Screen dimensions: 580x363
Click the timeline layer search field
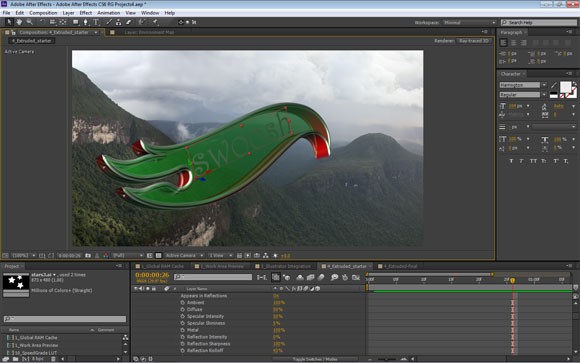click(213, 277)
